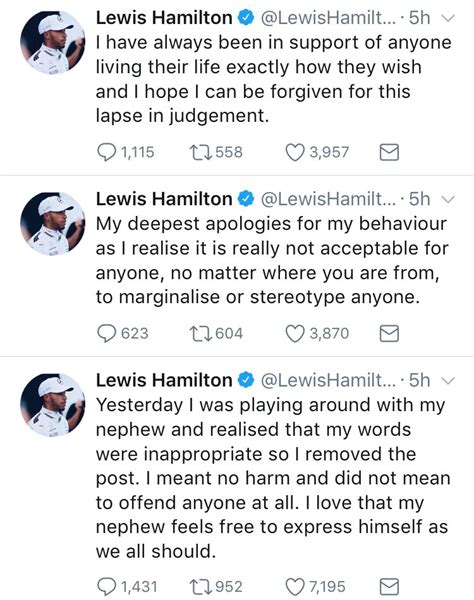The height and width of the screenshot is (600, 474).
Task: Retweet the tweet with 604 retweets
Action: coord(200,333)
